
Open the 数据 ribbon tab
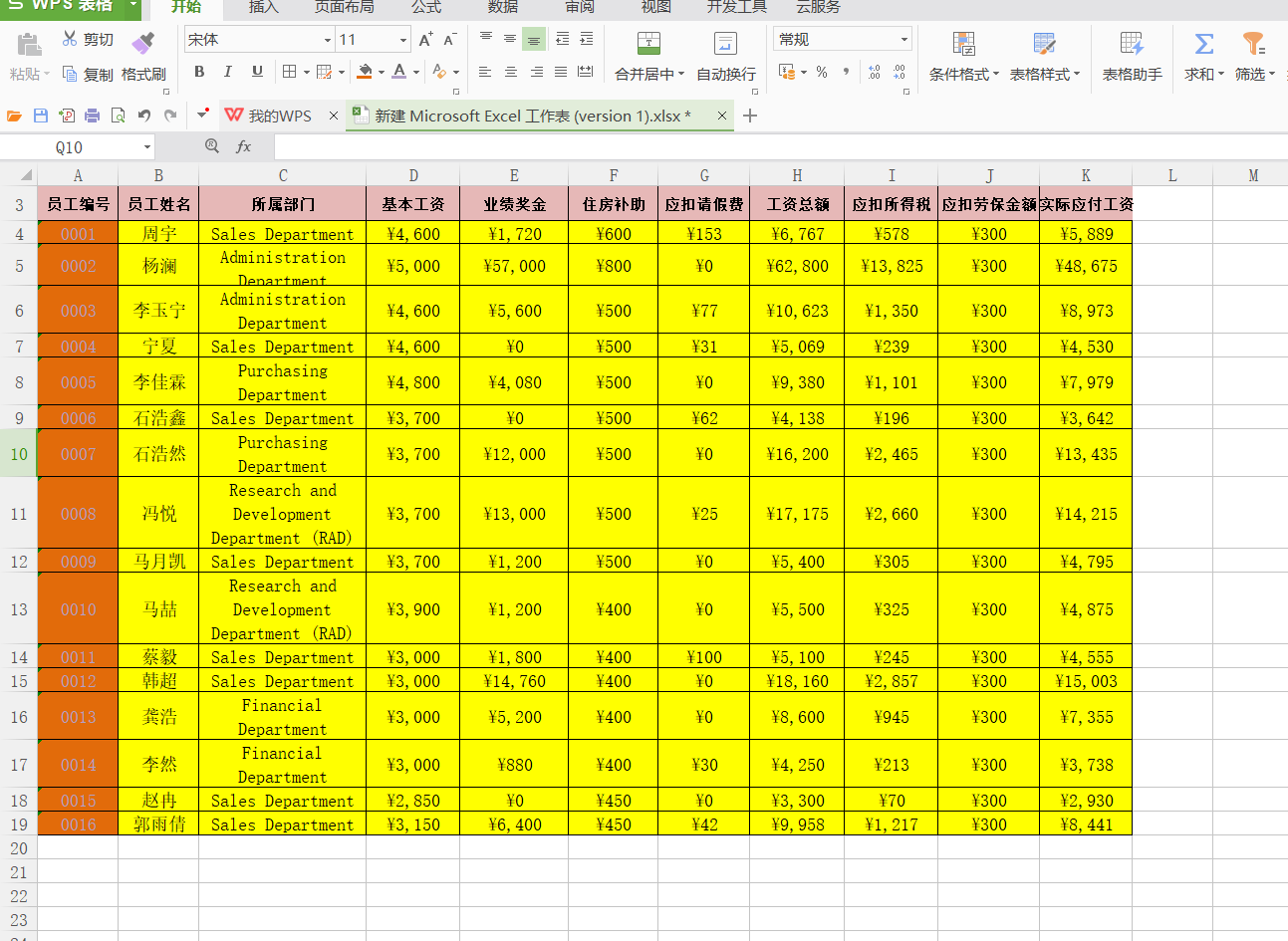tap(503, 7)
